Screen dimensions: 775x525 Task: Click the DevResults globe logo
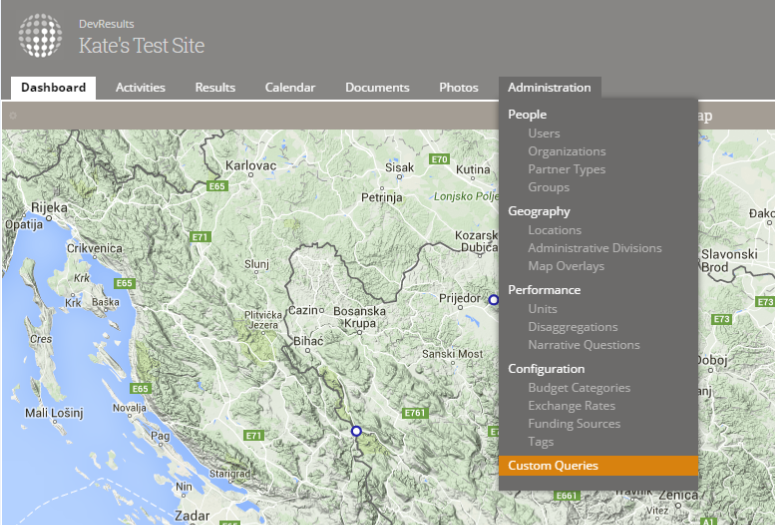(40, 36)
